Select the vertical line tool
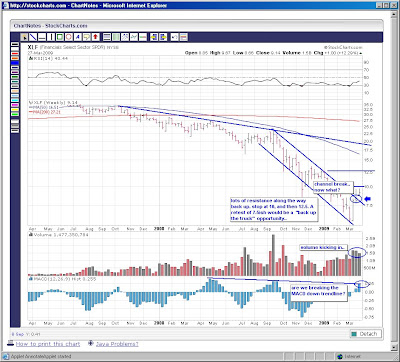 [51, 37]
